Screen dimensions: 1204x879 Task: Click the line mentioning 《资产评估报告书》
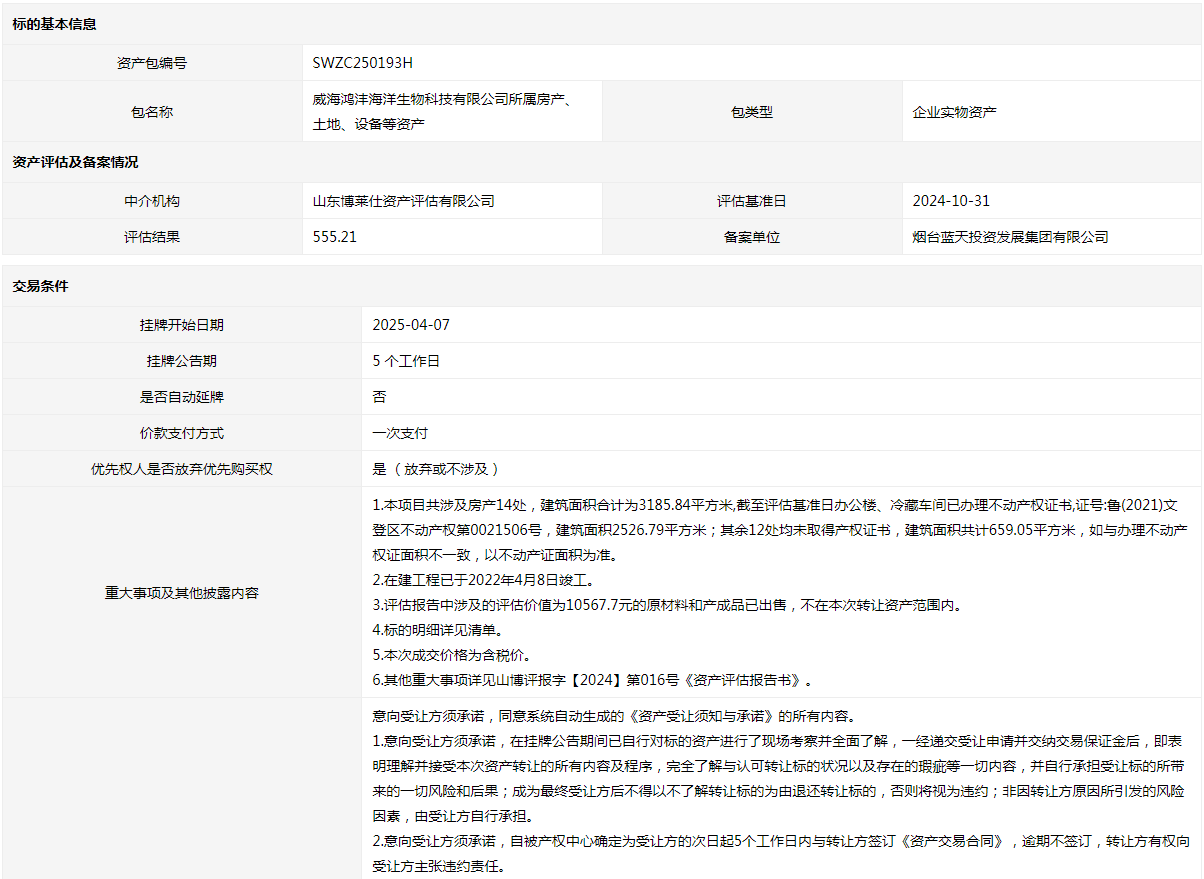[x=592, y=680]
